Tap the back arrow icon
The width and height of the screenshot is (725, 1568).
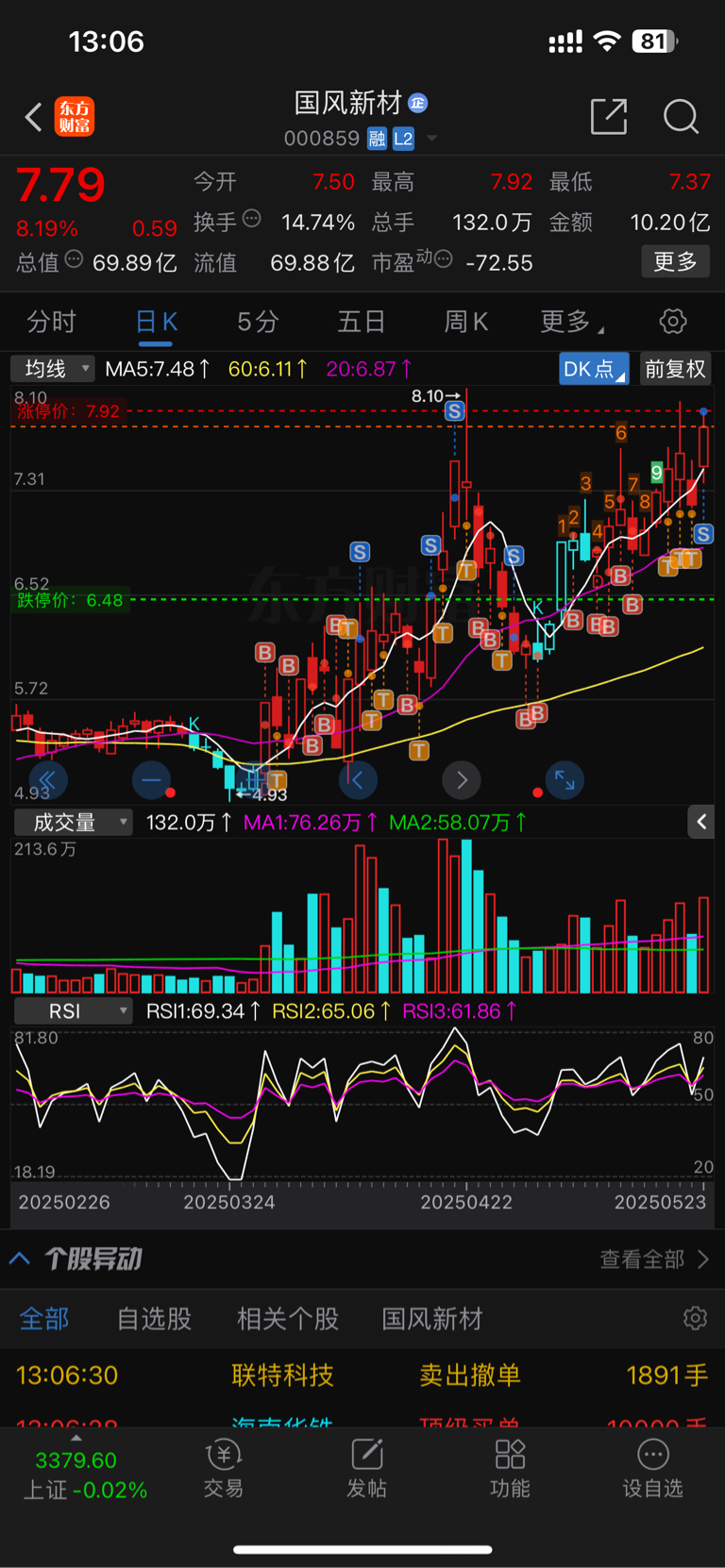point(34,117)
